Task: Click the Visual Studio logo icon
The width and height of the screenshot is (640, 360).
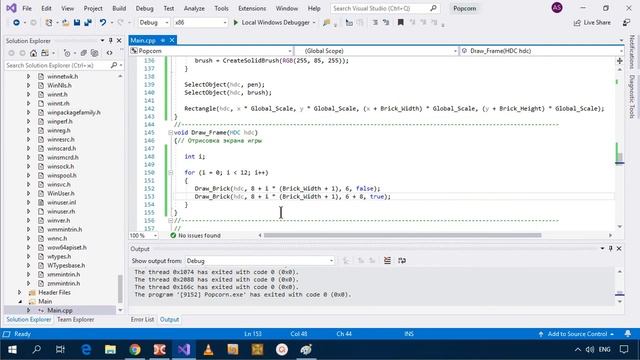Action: pos(11,8)
